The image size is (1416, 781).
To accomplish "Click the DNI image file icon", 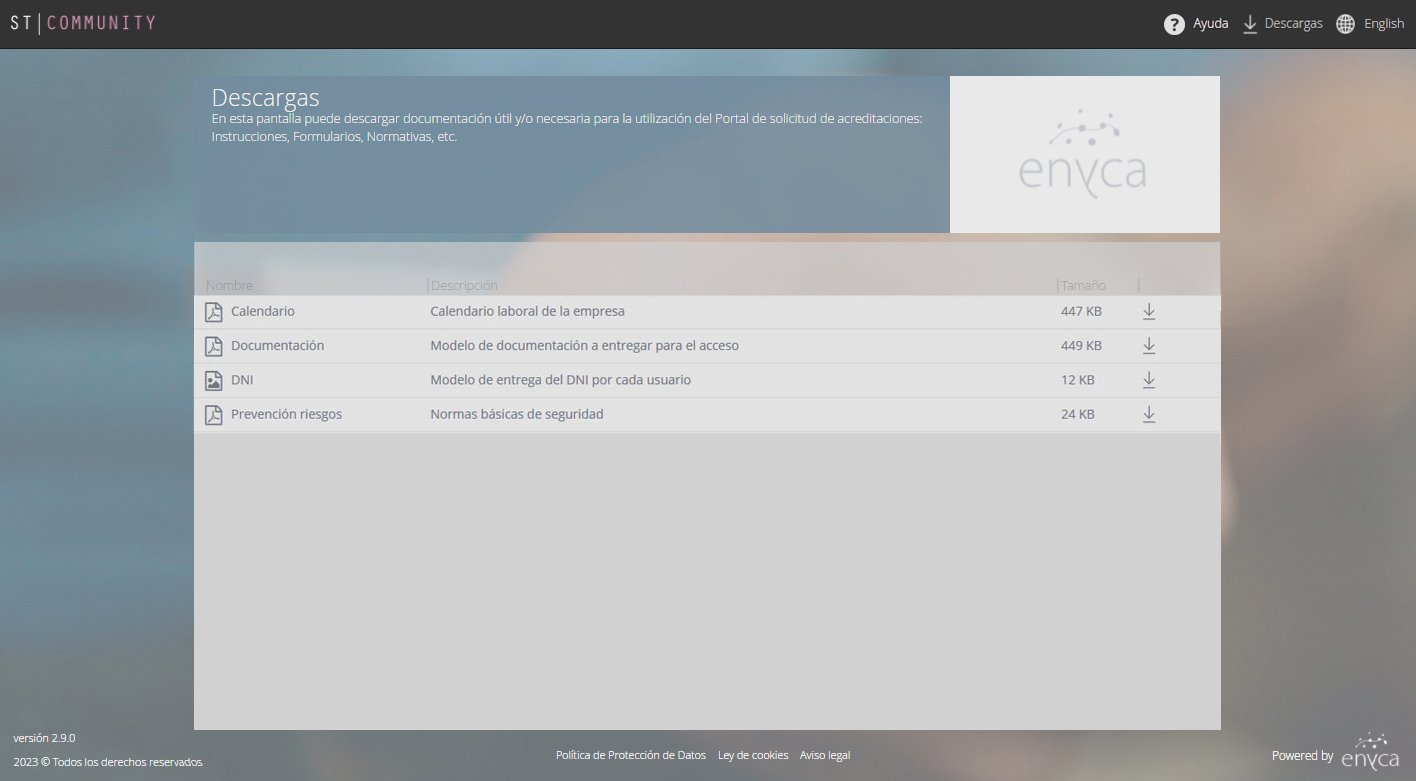I will tap(213, 380).
